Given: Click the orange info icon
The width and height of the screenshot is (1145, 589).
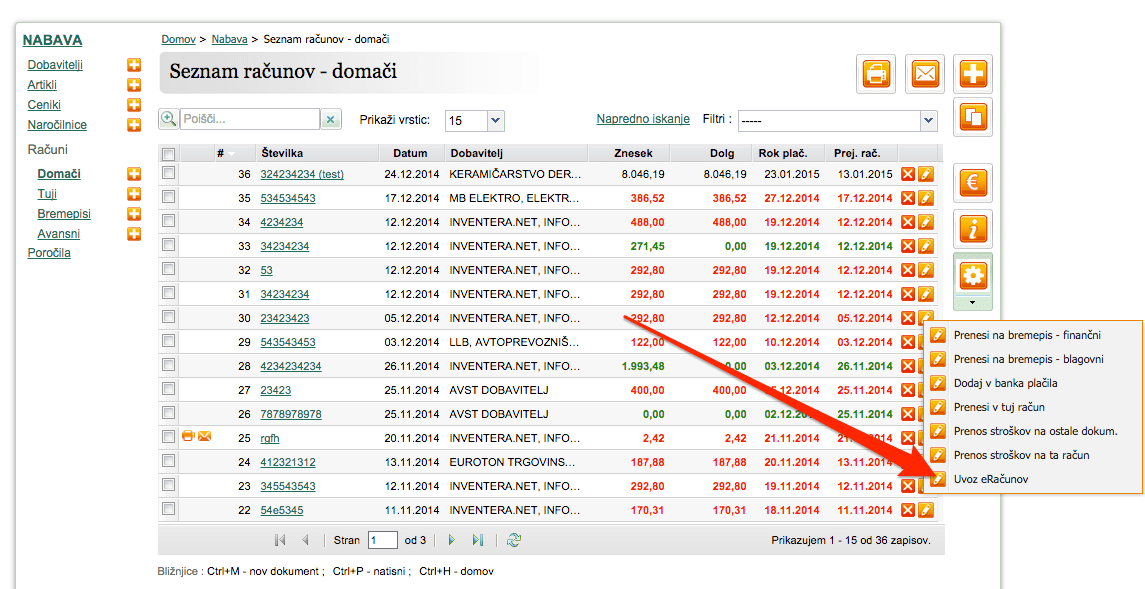Looking at the screenshot, I should (973, 228).
